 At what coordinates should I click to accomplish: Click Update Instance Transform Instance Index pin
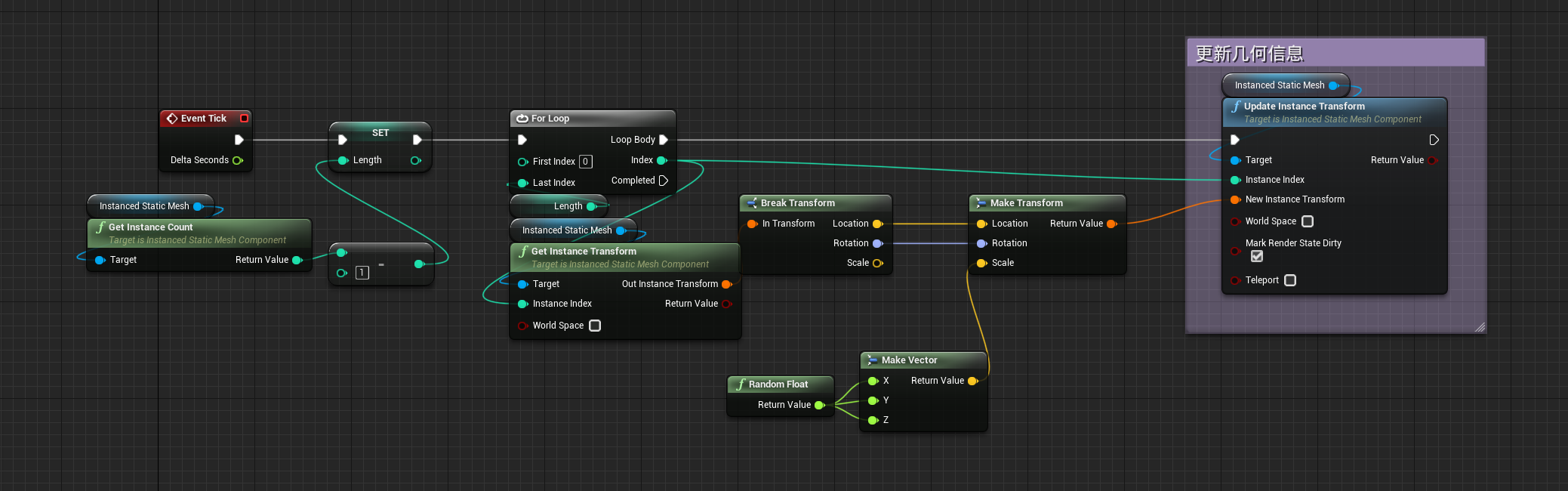1235,180
